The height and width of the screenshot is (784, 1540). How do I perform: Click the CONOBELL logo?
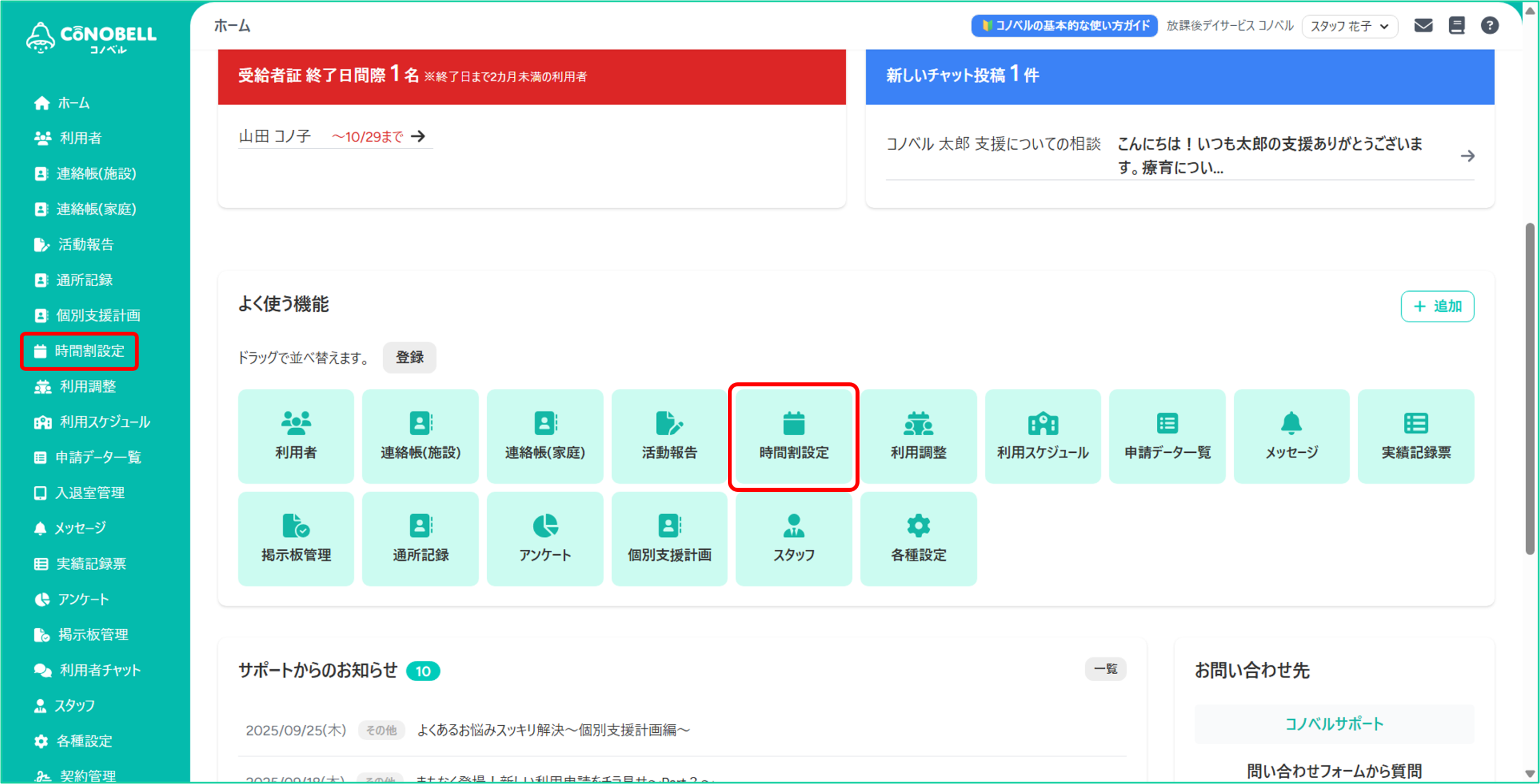[x=91, y=37]
